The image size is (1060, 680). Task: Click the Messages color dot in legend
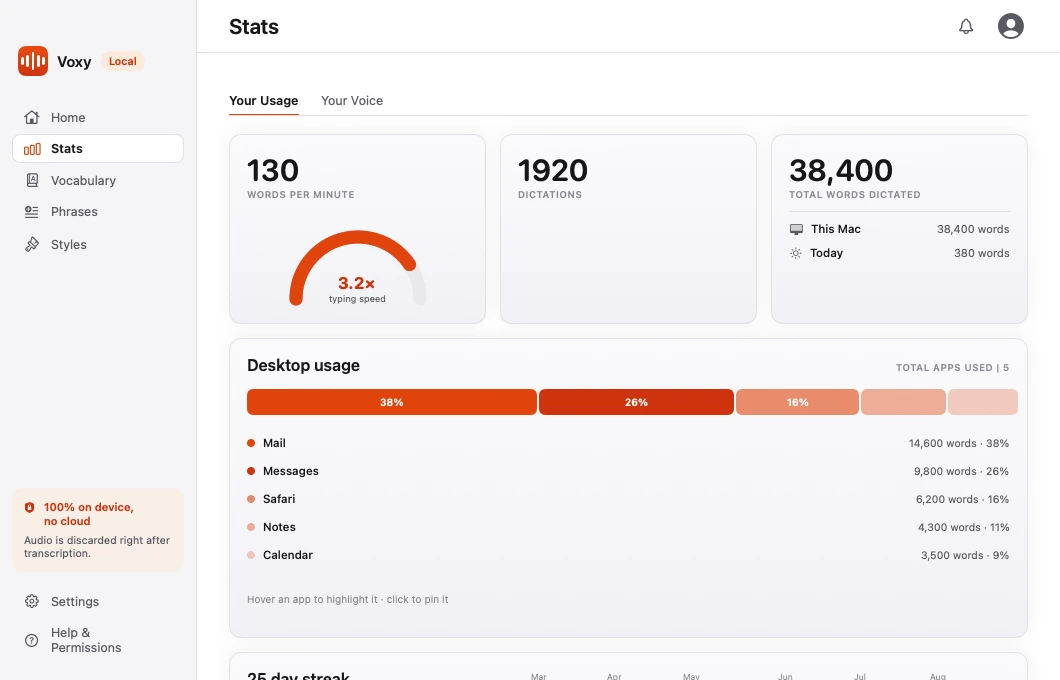251,471
